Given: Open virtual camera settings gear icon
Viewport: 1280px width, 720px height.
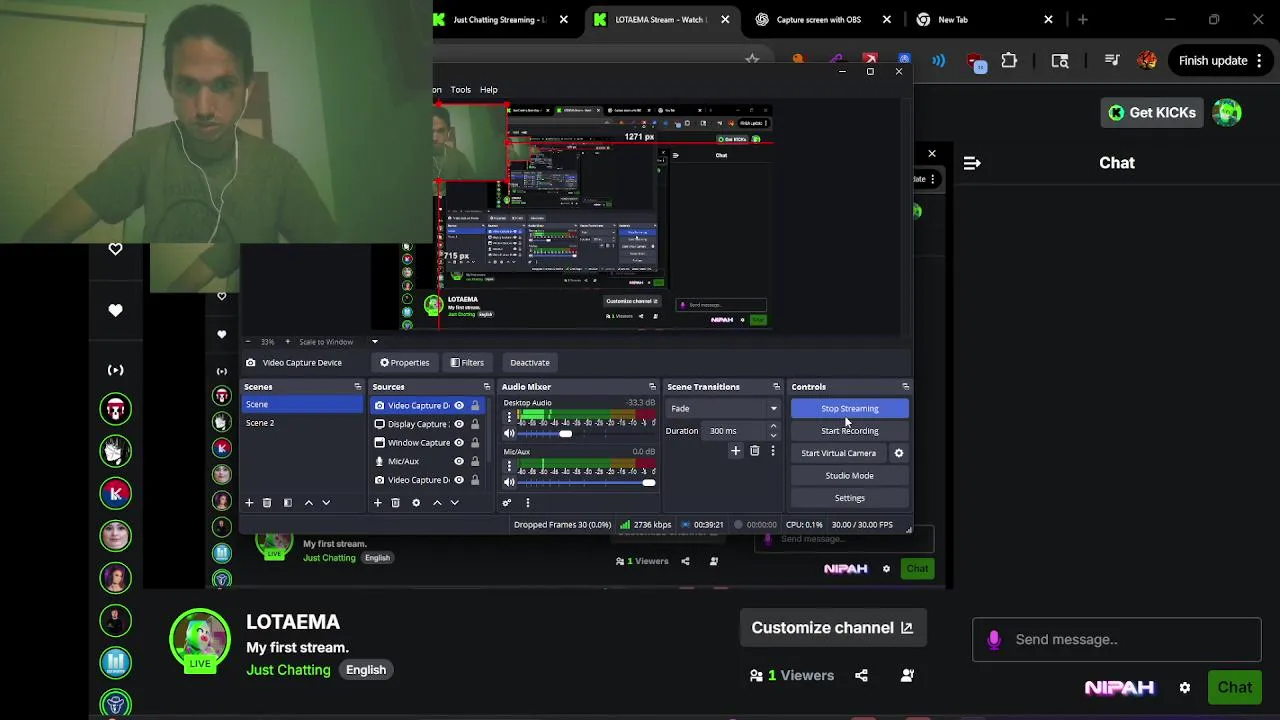Looking at the screenshot, I should (x=898, y=453).
